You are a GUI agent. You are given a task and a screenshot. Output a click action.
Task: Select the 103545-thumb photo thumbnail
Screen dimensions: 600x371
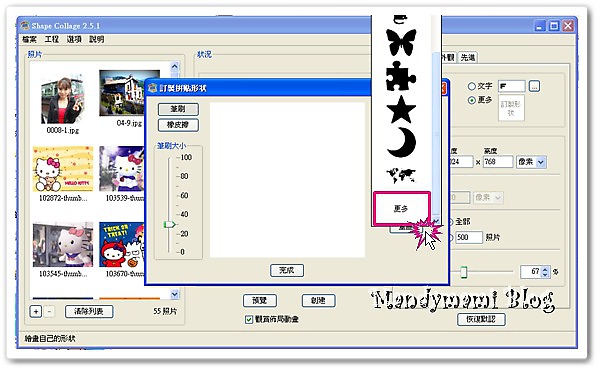tap(63, 244)
